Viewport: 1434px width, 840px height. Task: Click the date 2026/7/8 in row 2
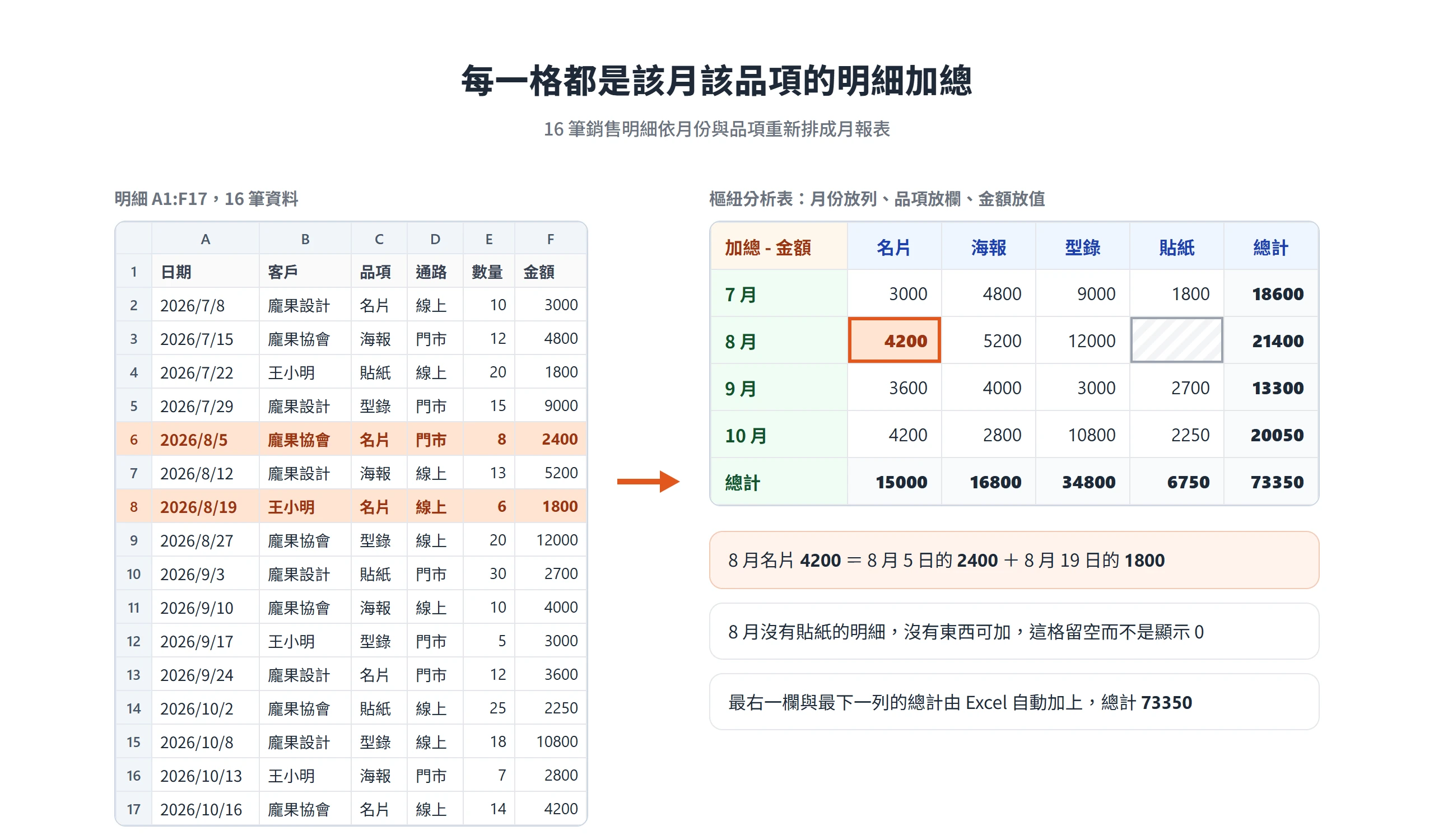(x=206, y=305)
